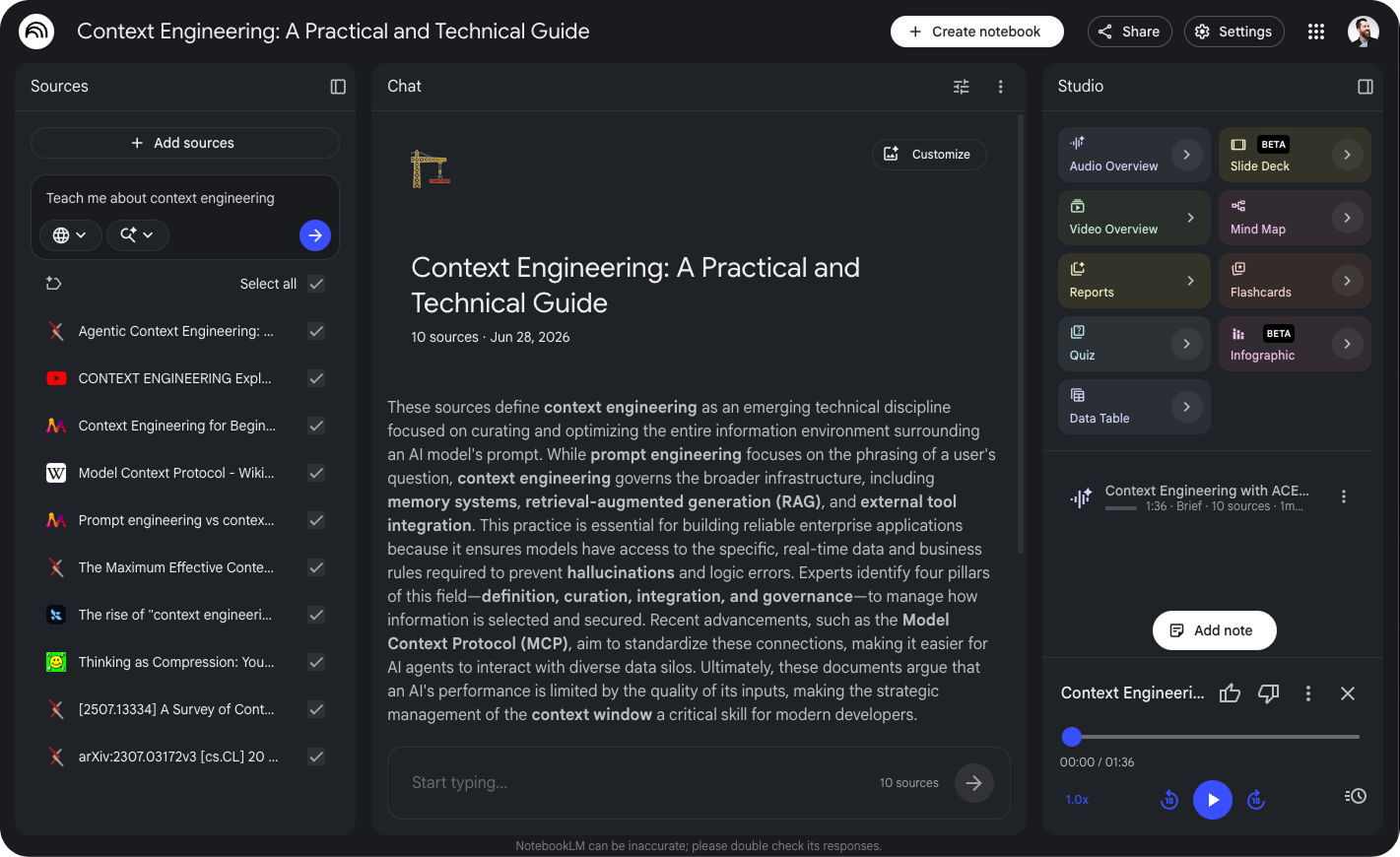Expand Slide Deck options chevron
This screenshot has height=857, width=1400.
tap(1348, 155)
